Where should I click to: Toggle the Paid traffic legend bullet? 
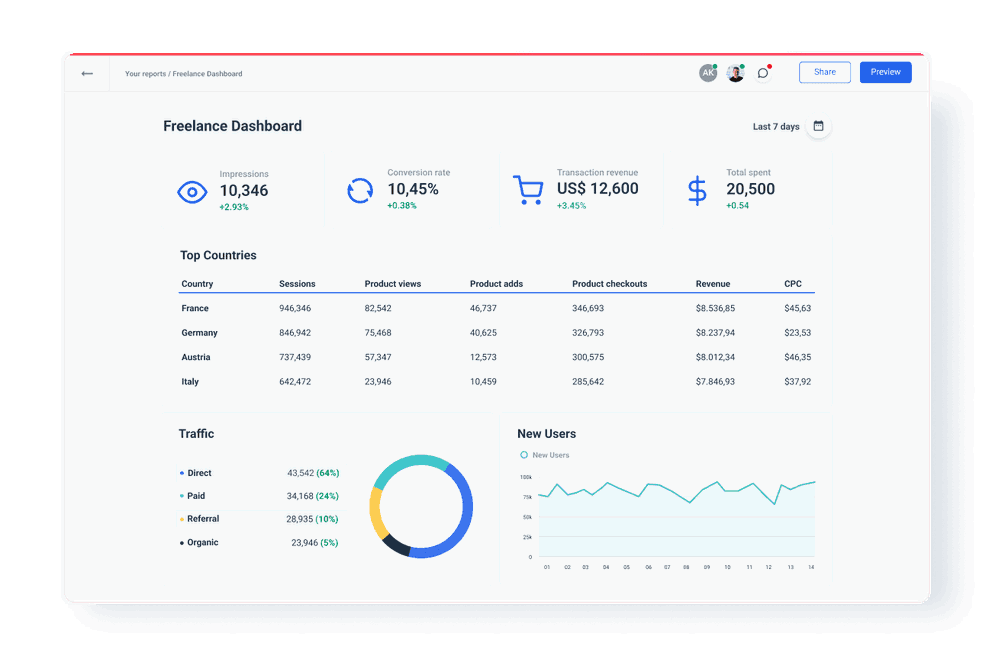(x=179, y=496)
